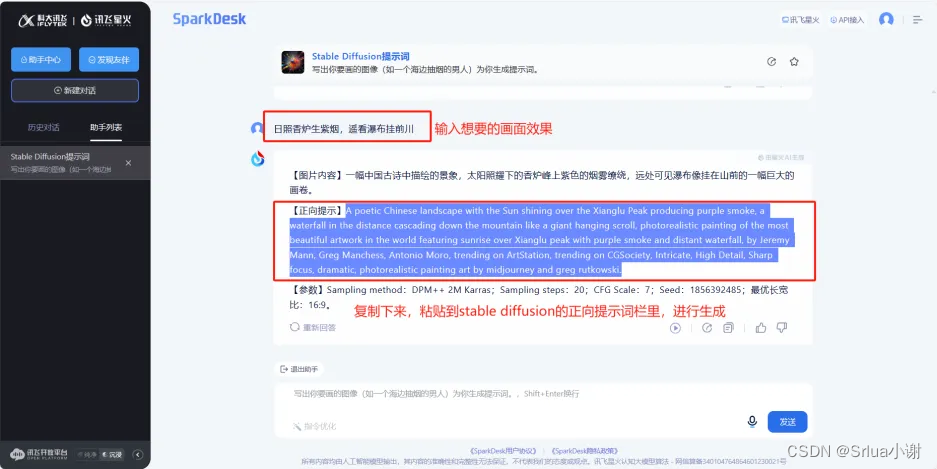Click 重新回答 to regenerate response
Screen dimensions: 937x469
click(x=313, y=327)
